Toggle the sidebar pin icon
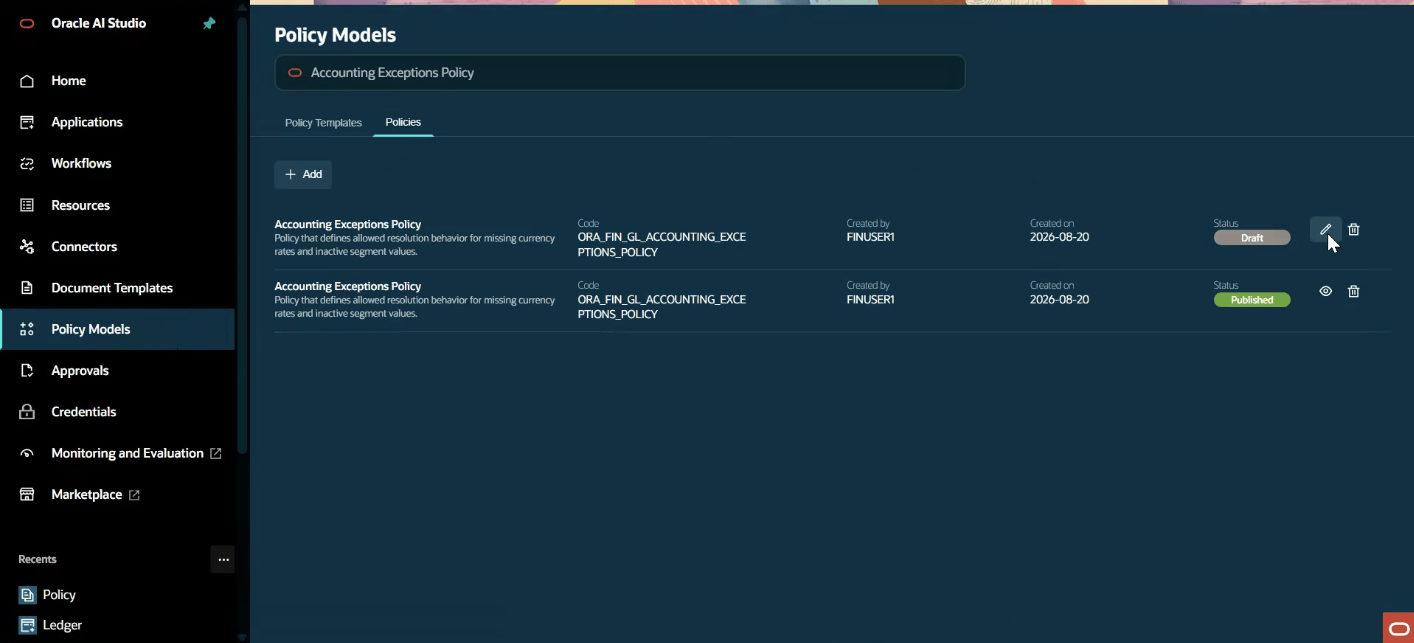The height and width of the screenshot is (643, 1414). point(209,24)
